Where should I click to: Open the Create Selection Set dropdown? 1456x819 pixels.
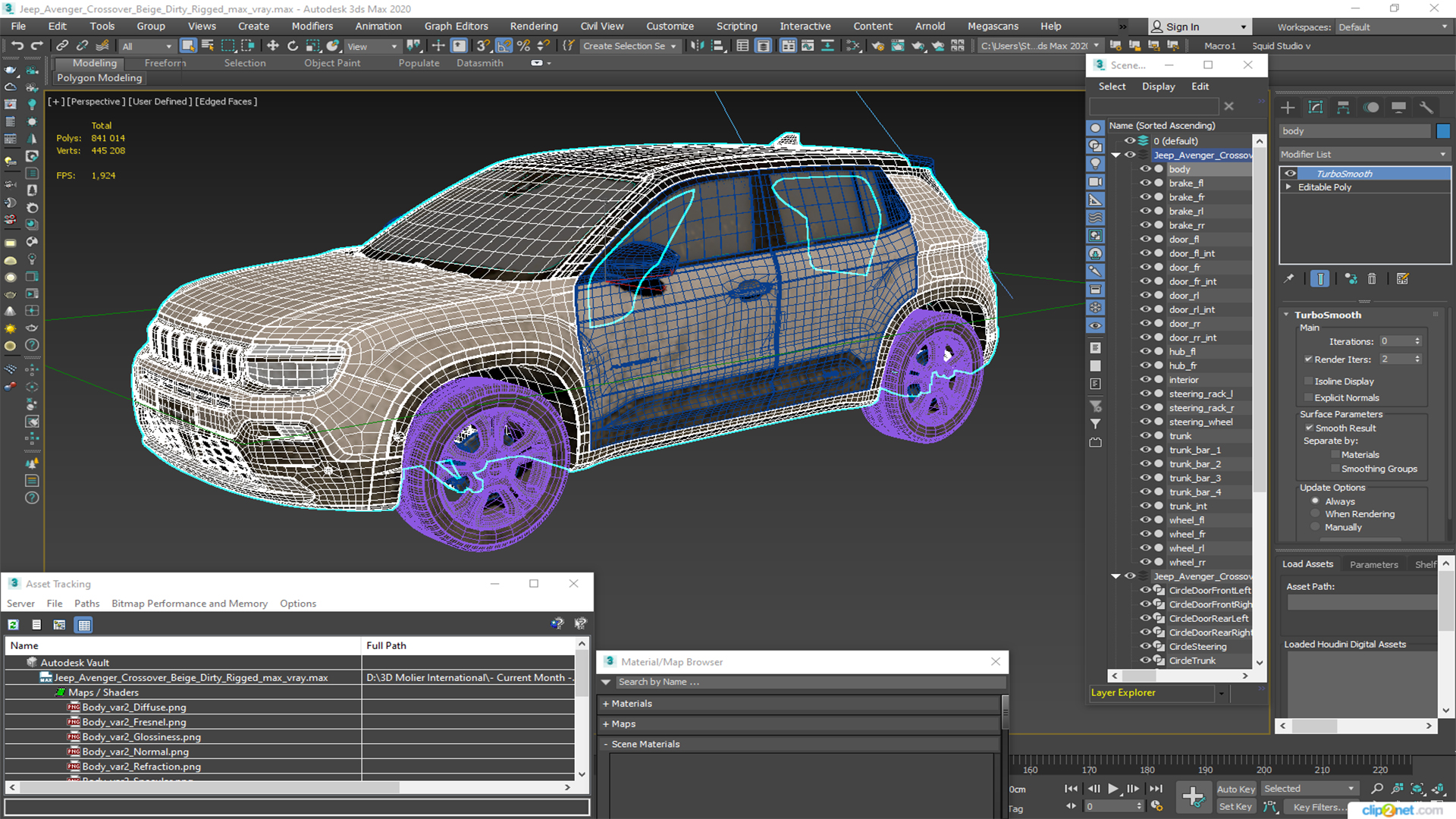[629, 46]
